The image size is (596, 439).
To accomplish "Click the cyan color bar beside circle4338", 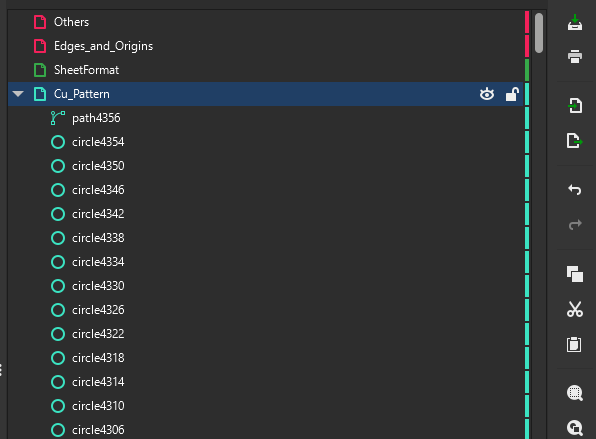I will tap(527, 238).
